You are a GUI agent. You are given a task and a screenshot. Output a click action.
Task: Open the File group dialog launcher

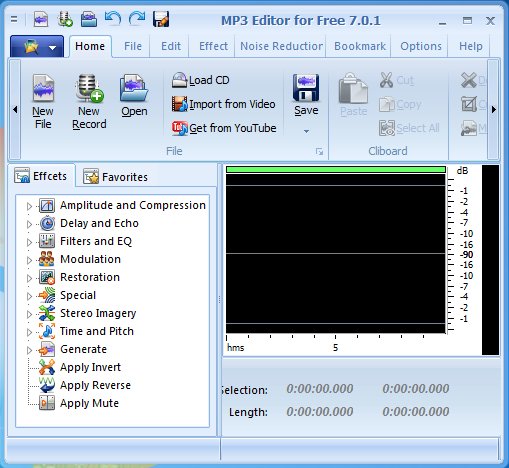(x=319, y=152)
